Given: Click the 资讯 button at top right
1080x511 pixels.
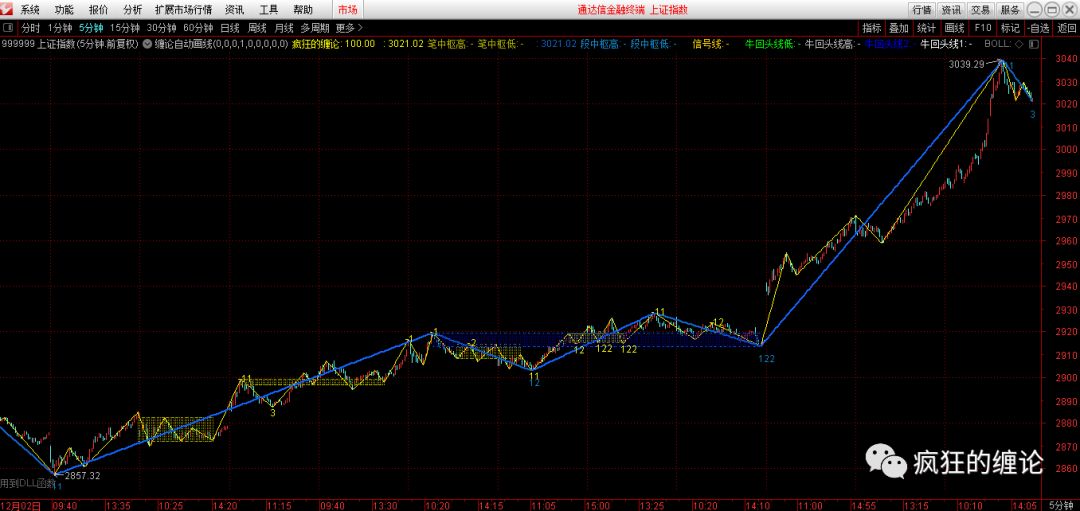Looking at the screenshot, I should [x=951, y=10].
